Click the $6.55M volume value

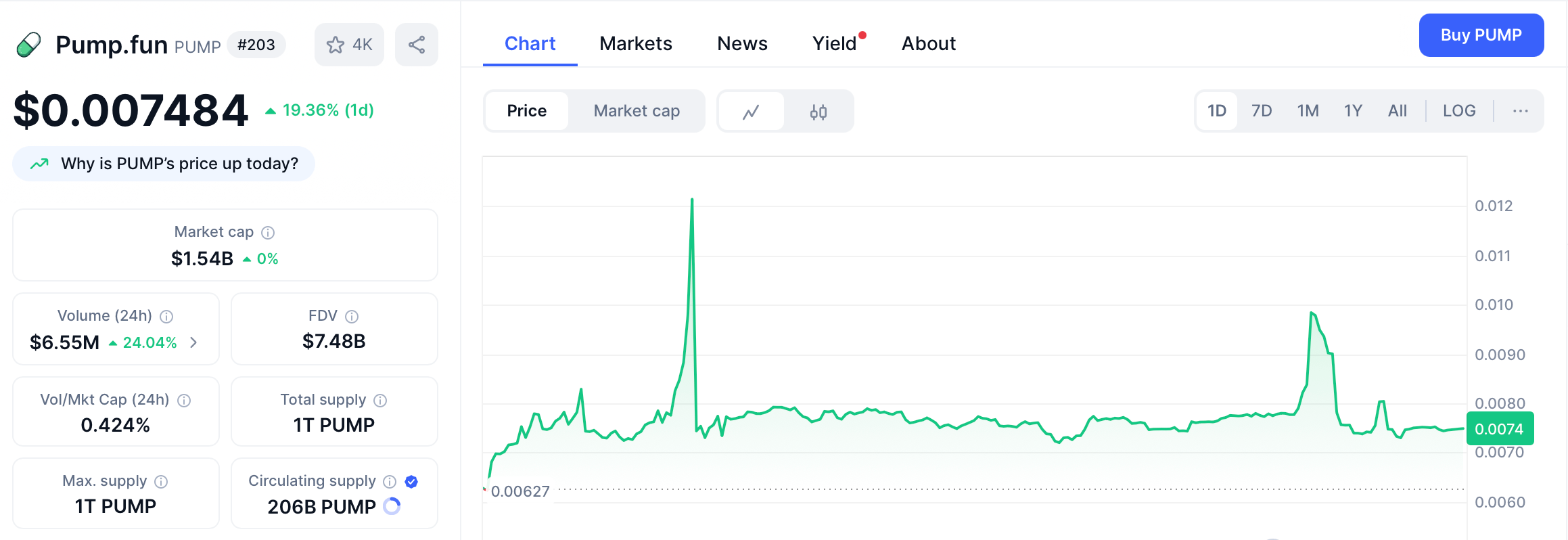(65, 342)
